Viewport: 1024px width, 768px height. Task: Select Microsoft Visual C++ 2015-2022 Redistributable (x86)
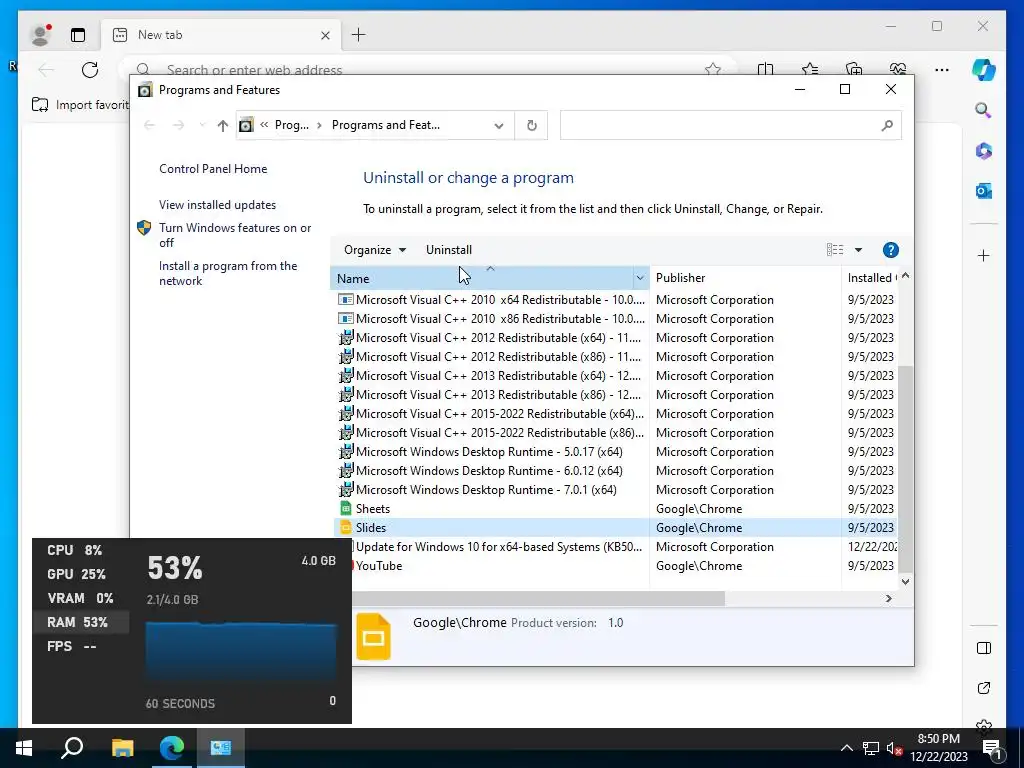491,432
